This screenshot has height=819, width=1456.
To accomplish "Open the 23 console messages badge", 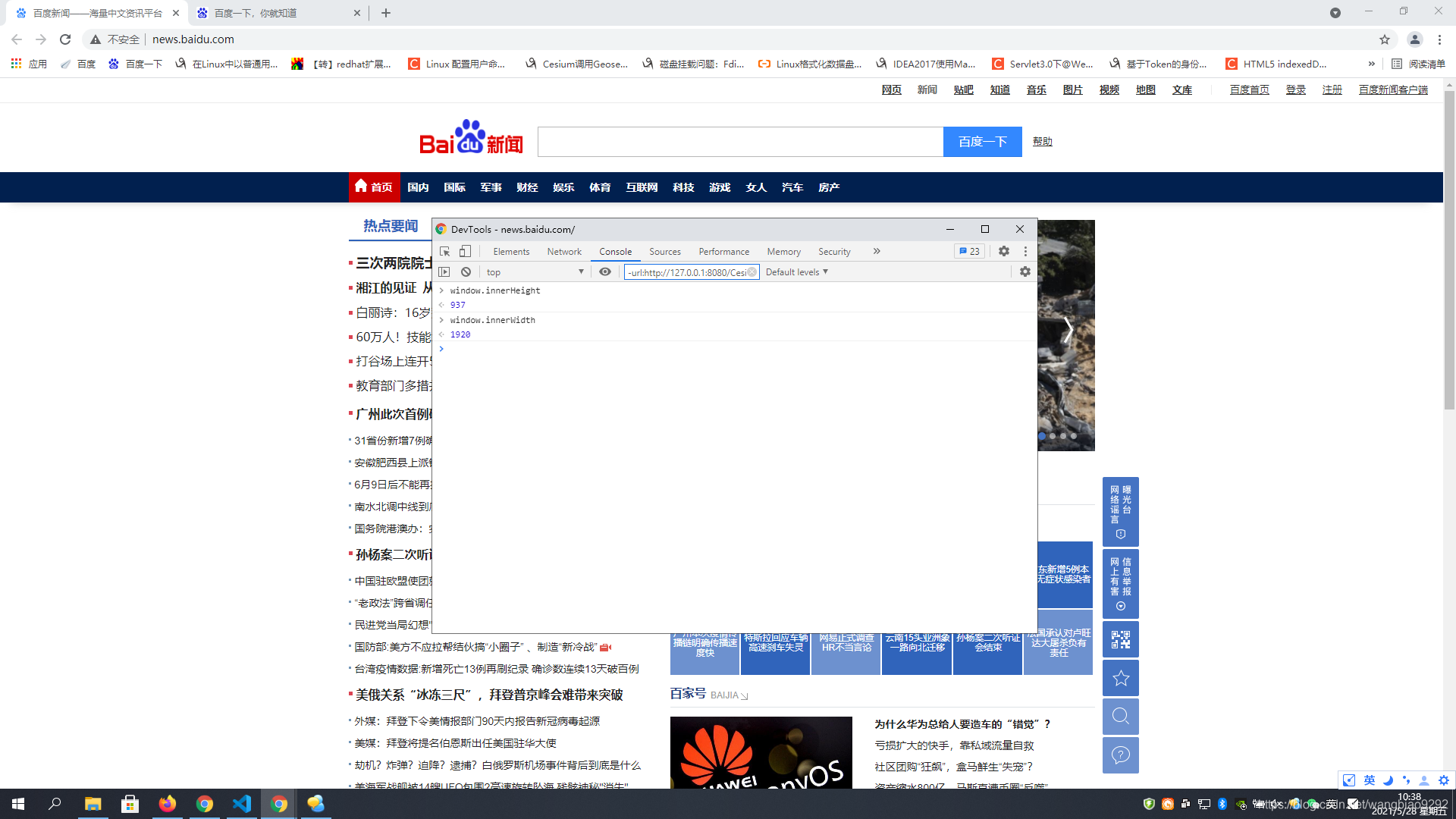I will (x=969, y=251).
